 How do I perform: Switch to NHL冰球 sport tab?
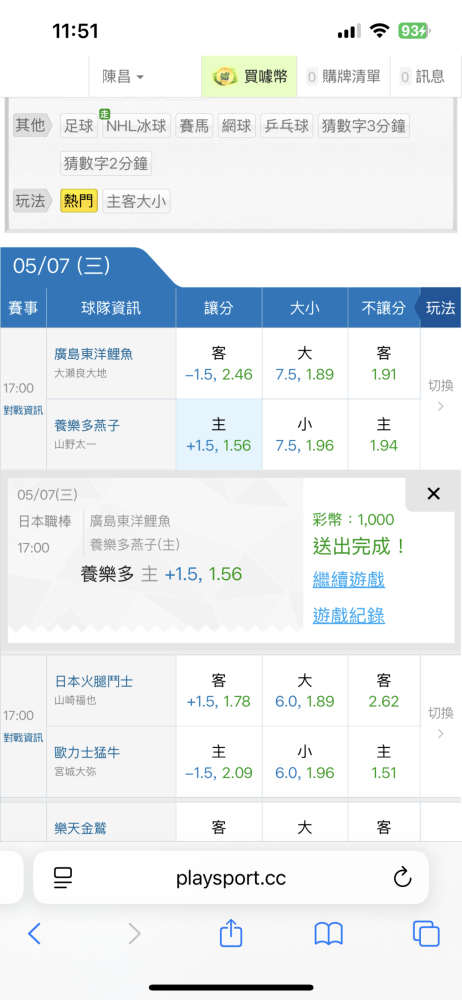(136, 126)
